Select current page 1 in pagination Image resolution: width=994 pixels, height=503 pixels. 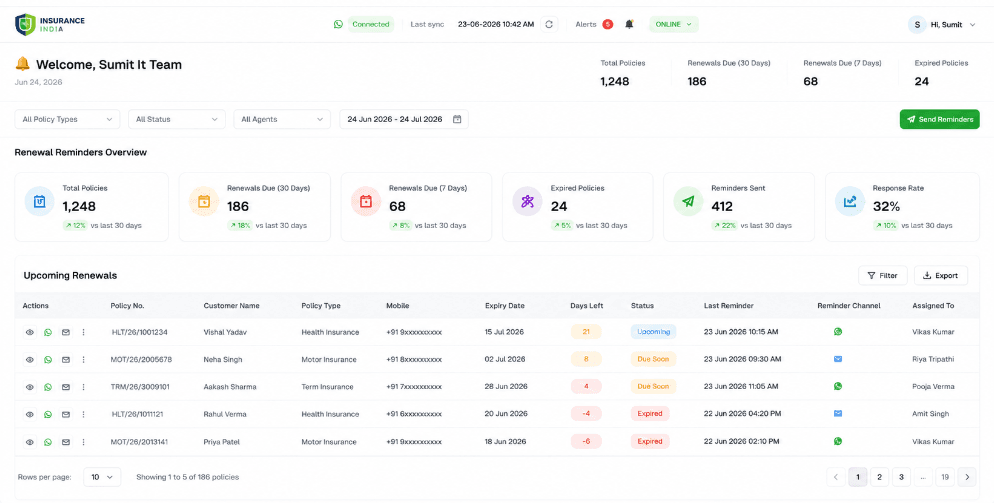858,477
